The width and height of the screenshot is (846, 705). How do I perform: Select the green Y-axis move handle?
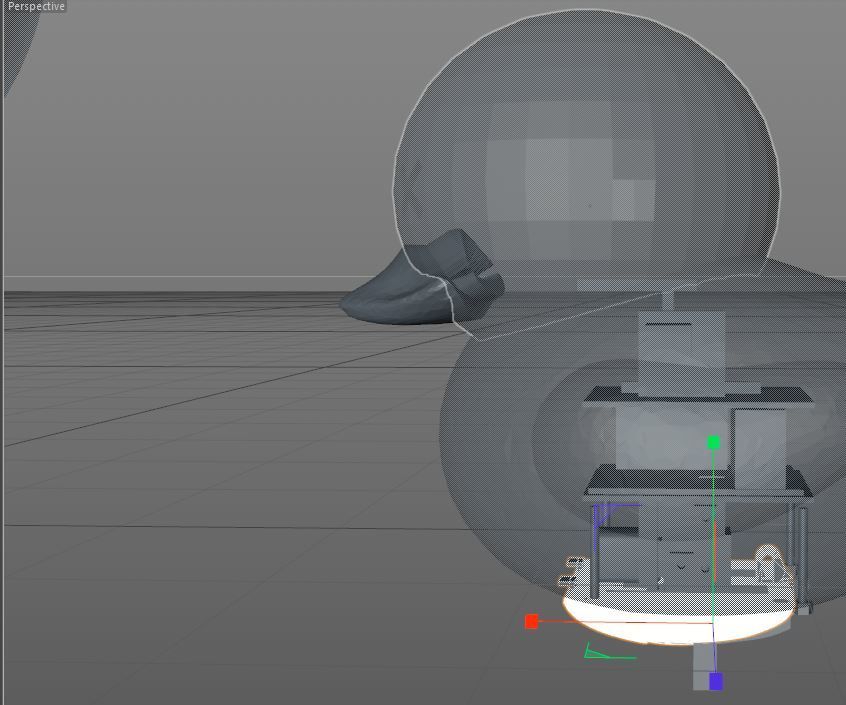[714, 440]
